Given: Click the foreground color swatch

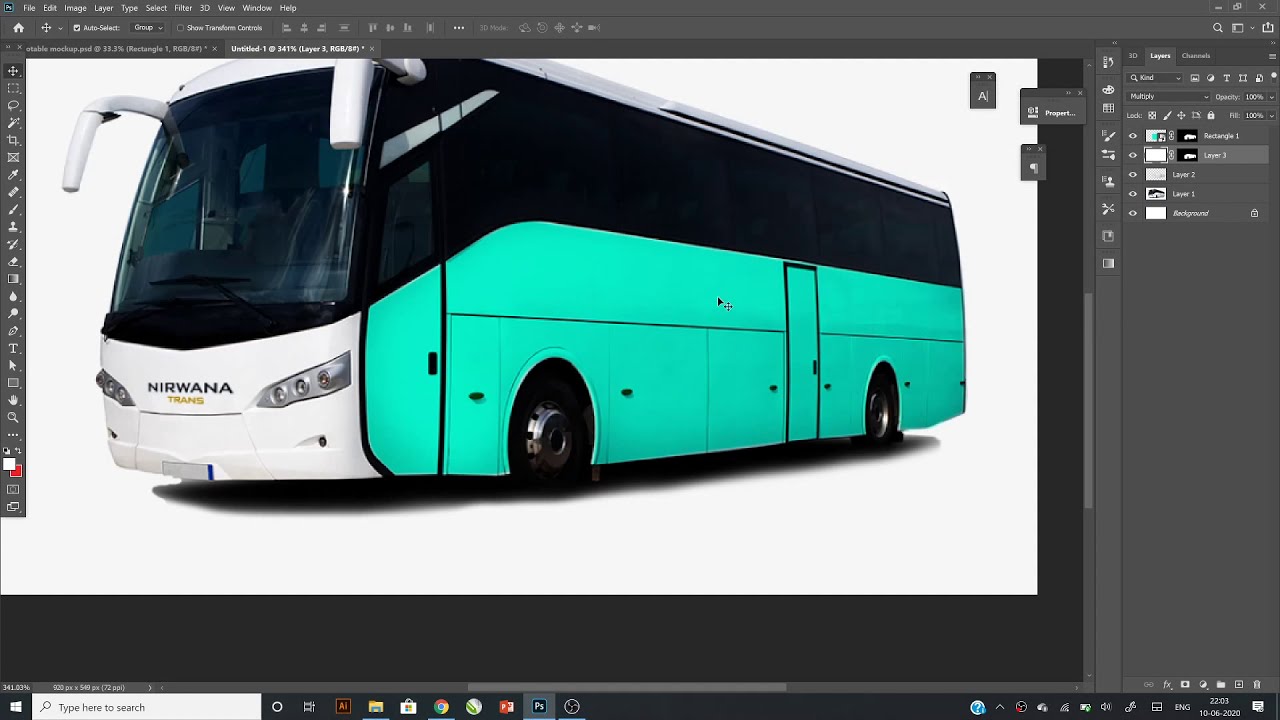Looking at the screenshot, I should tap(9, 463).
